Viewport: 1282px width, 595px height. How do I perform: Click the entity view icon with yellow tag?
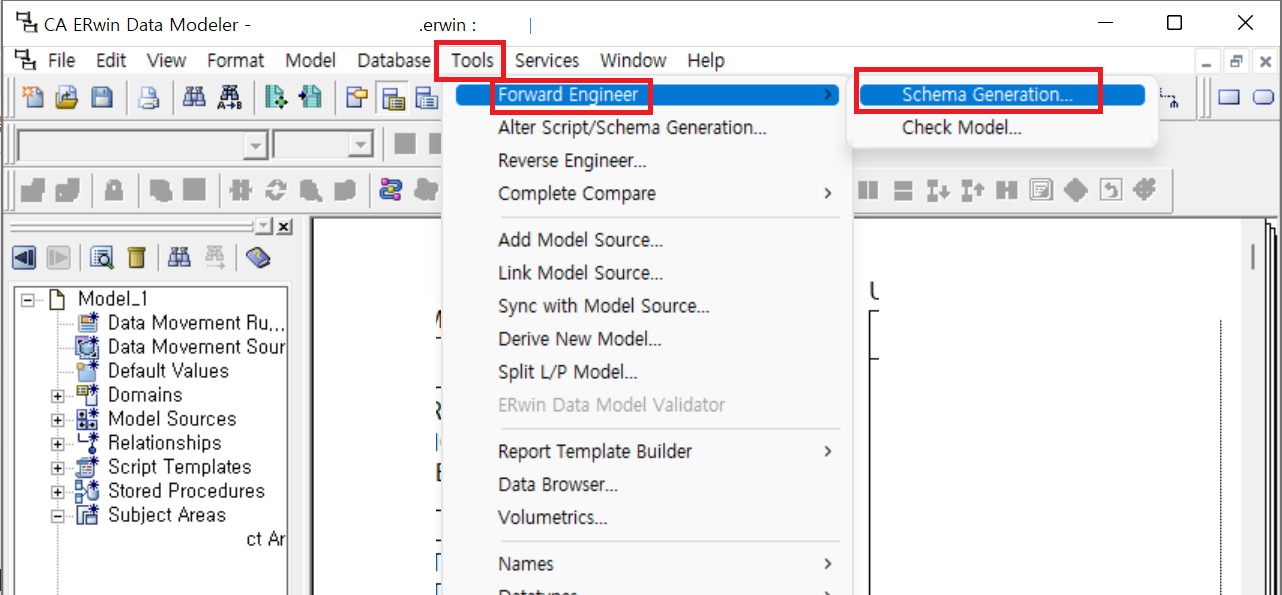point(356,97)
